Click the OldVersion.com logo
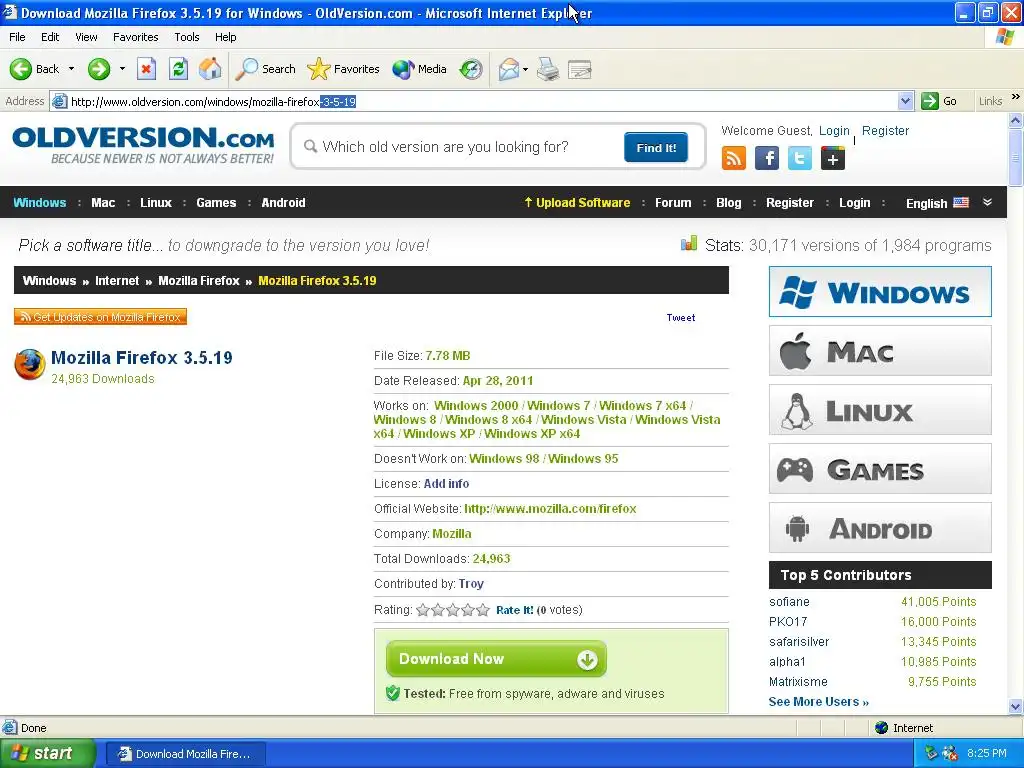This screenshot has width=1024, height=768. tap(143, 145)
